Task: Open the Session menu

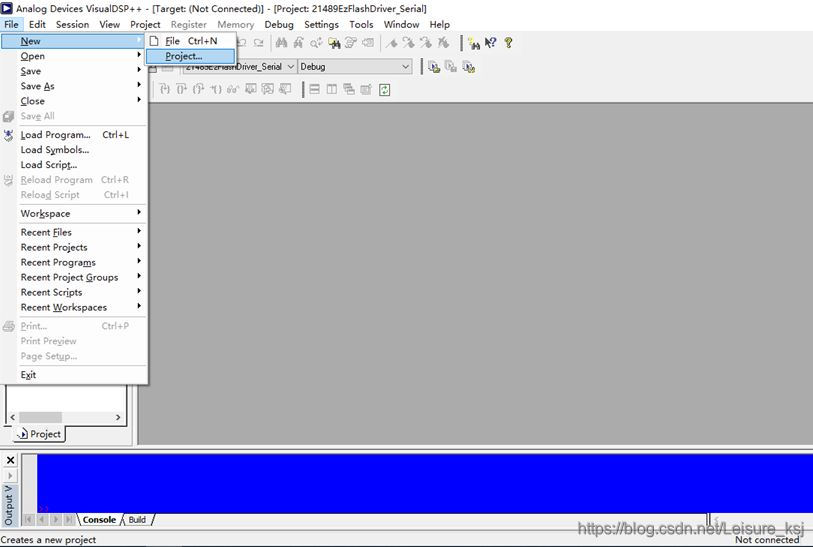Action: (73, 24)
